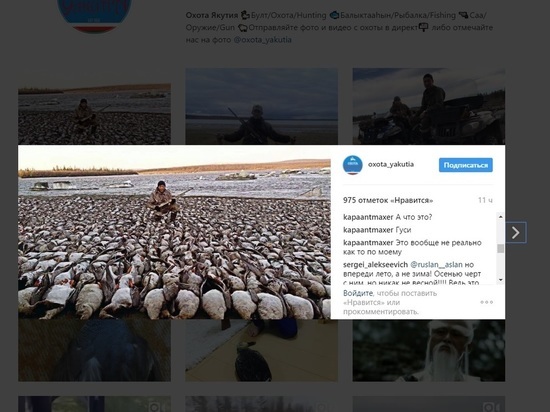550x412 pixels.
Task: Open thumbnail of men on ATV
Action: (429, 106)
